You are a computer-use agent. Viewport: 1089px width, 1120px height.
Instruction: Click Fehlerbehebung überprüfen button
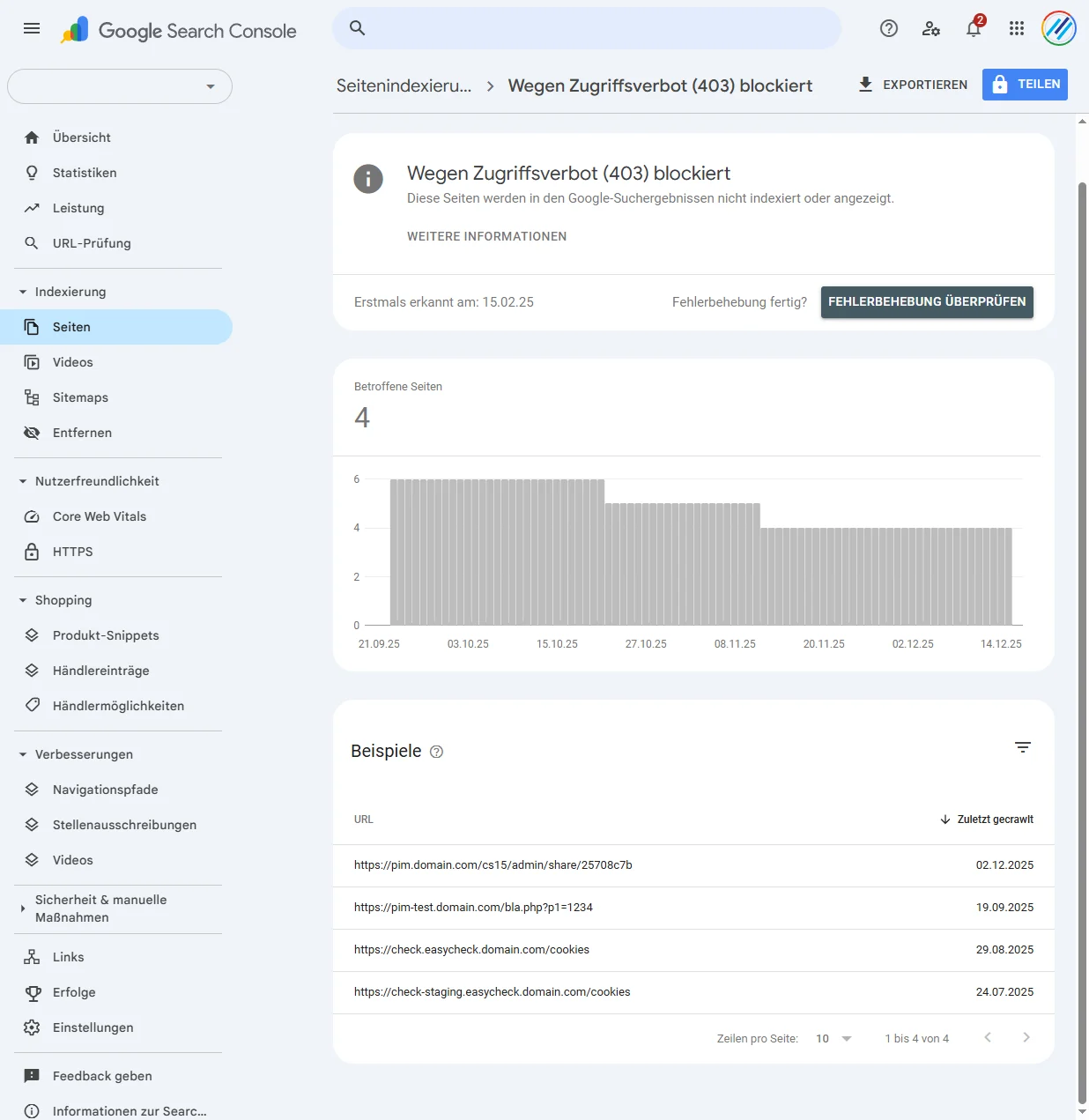click(x=927, y=302)
